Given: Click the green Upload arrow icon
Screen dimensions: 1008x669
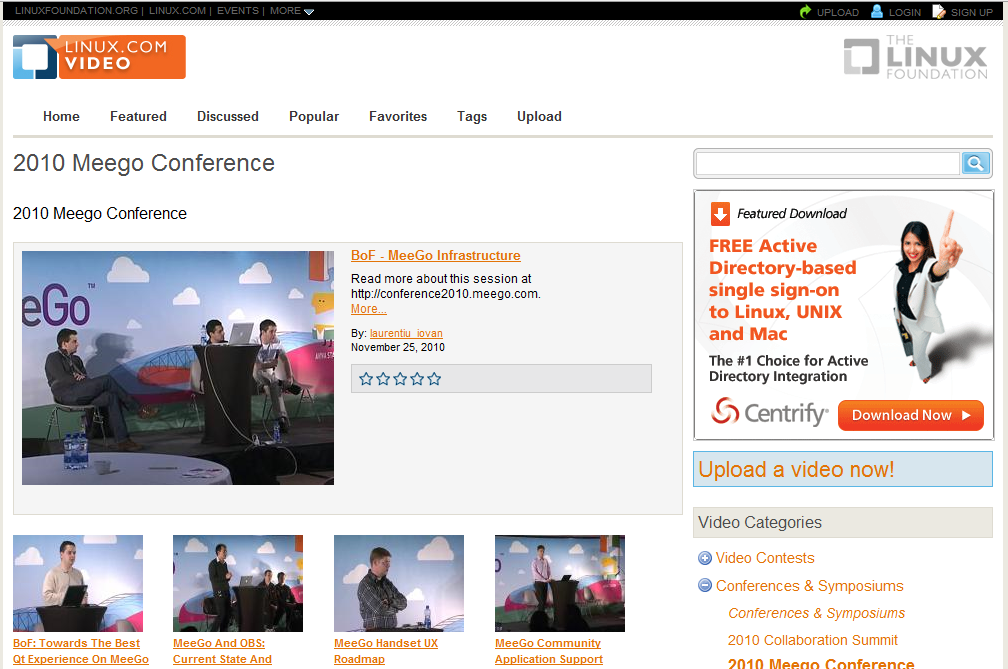Looking at the screenshot, I should [805, 12].
